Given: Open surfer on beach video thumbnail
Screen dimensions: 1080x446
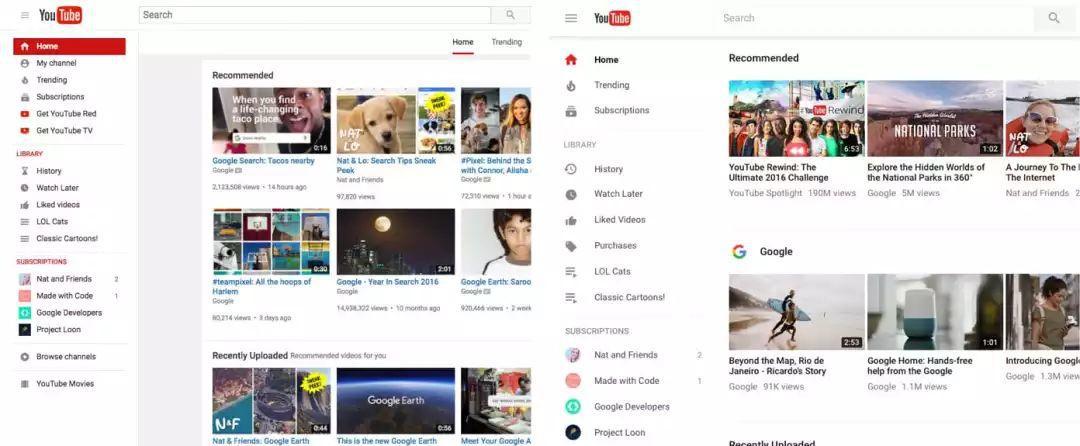Looking at the screenshot, I should [x=796, y=312].
